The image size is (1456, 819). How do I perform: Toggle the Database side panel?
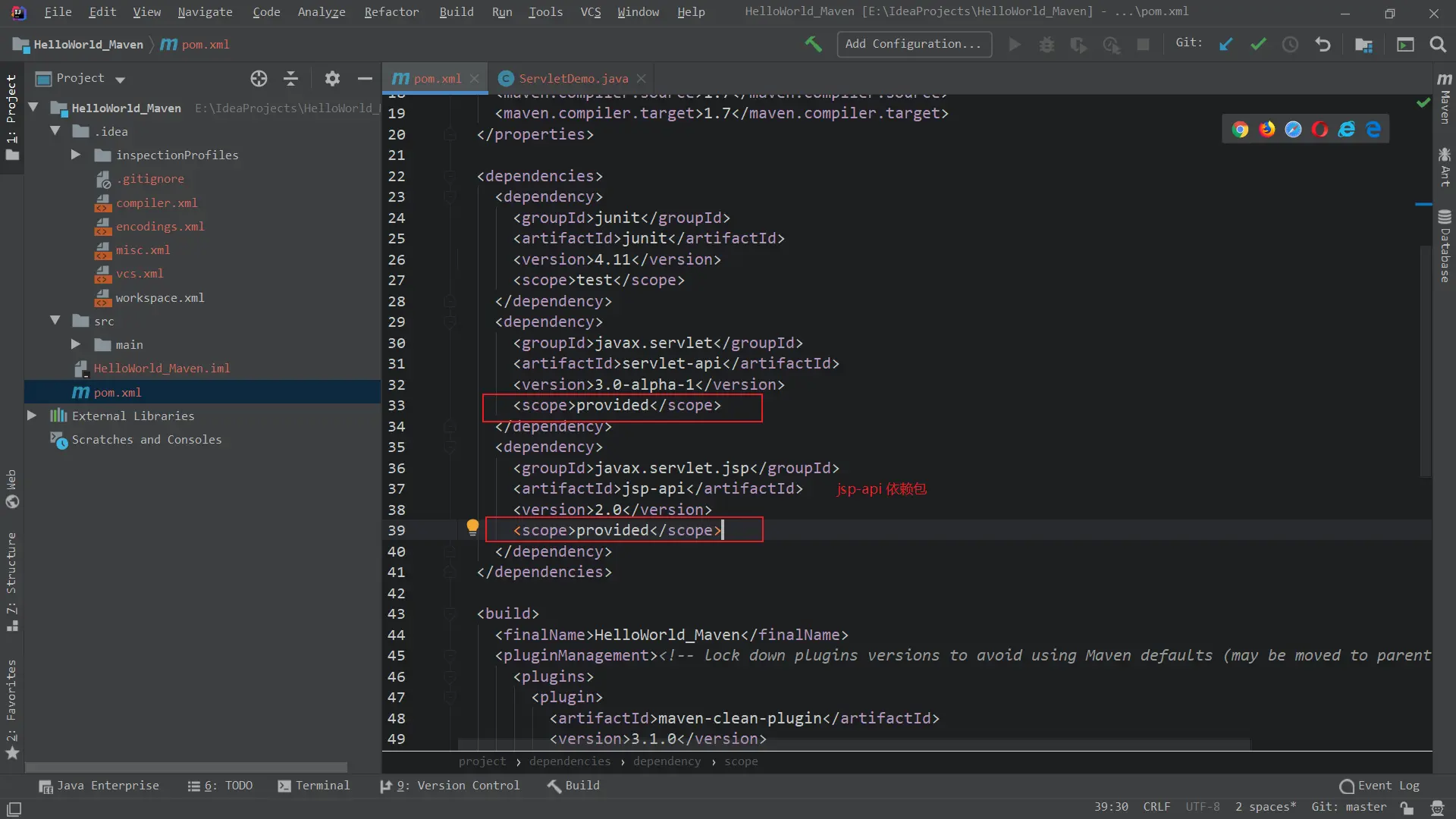[x=1445, y=246]
